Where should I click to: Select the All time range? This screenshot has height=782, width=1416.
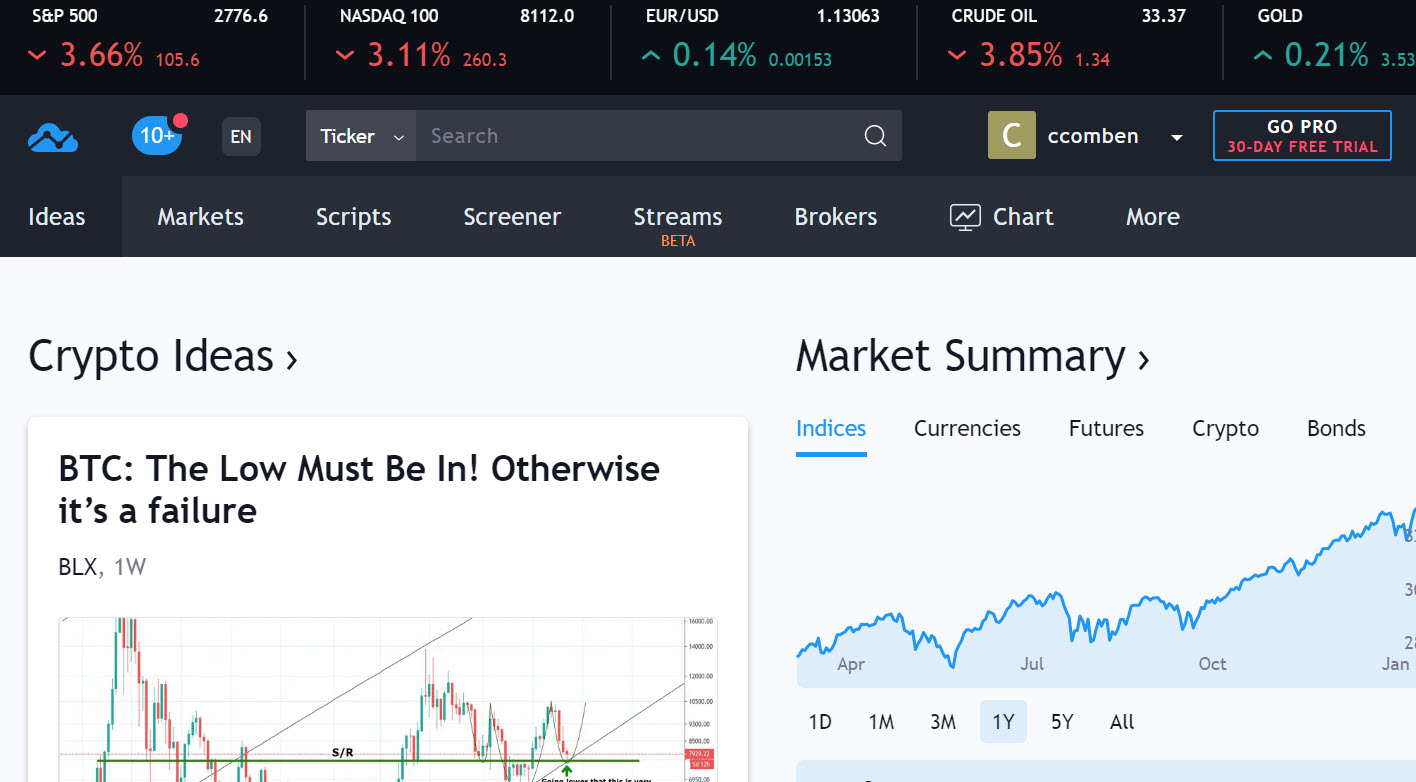pos(1121,721)
